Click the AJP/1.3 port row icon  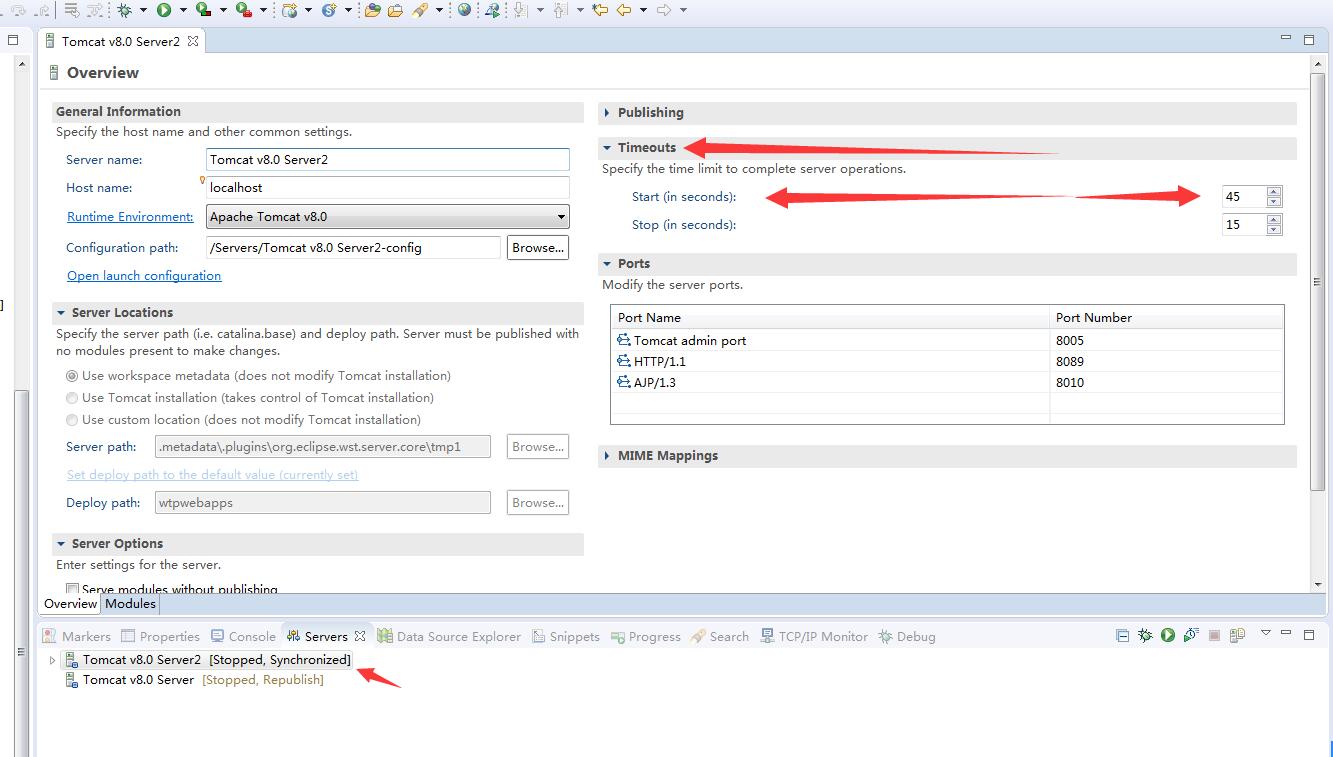click(x=624, y=382)
